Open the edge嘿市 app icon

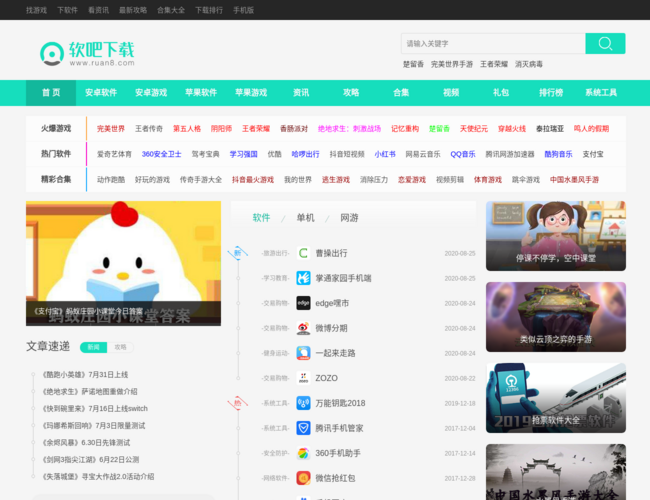tap(303, 303)
